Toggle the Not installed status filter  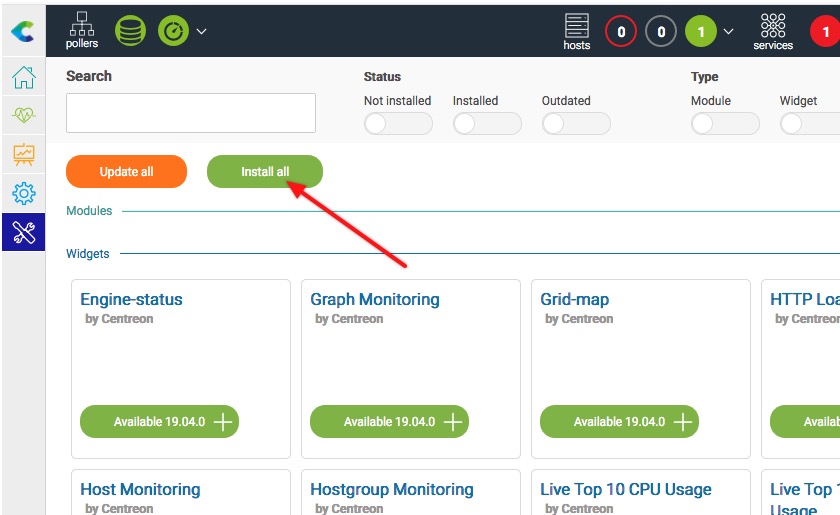point(397,123)
